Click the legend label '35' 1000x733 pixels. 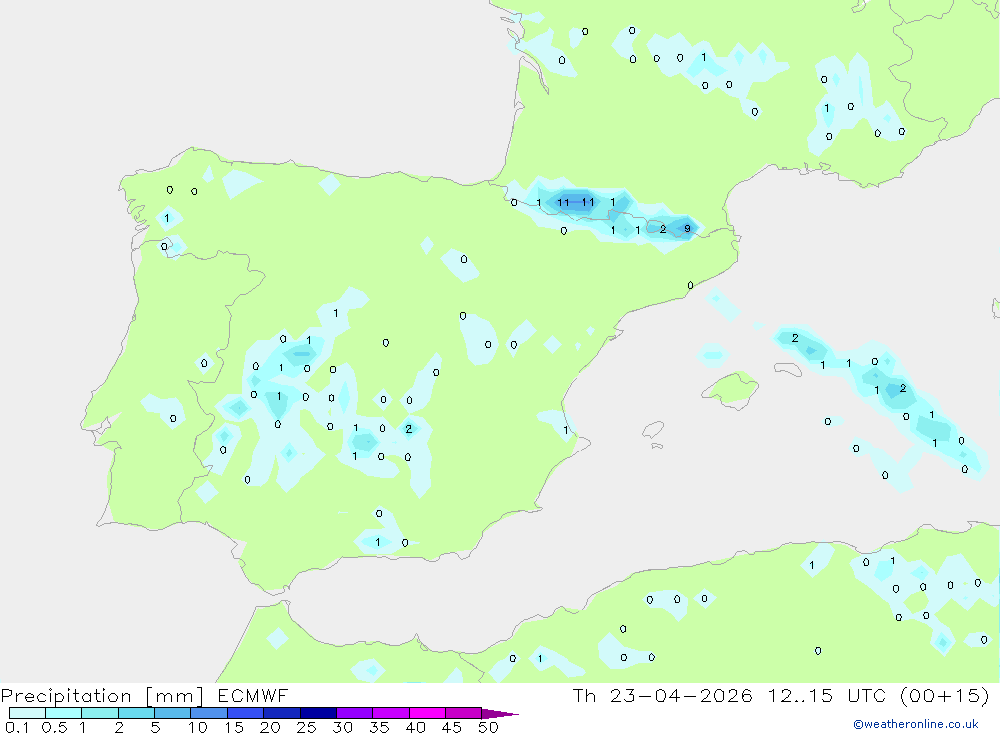click(x=379, y=727)
